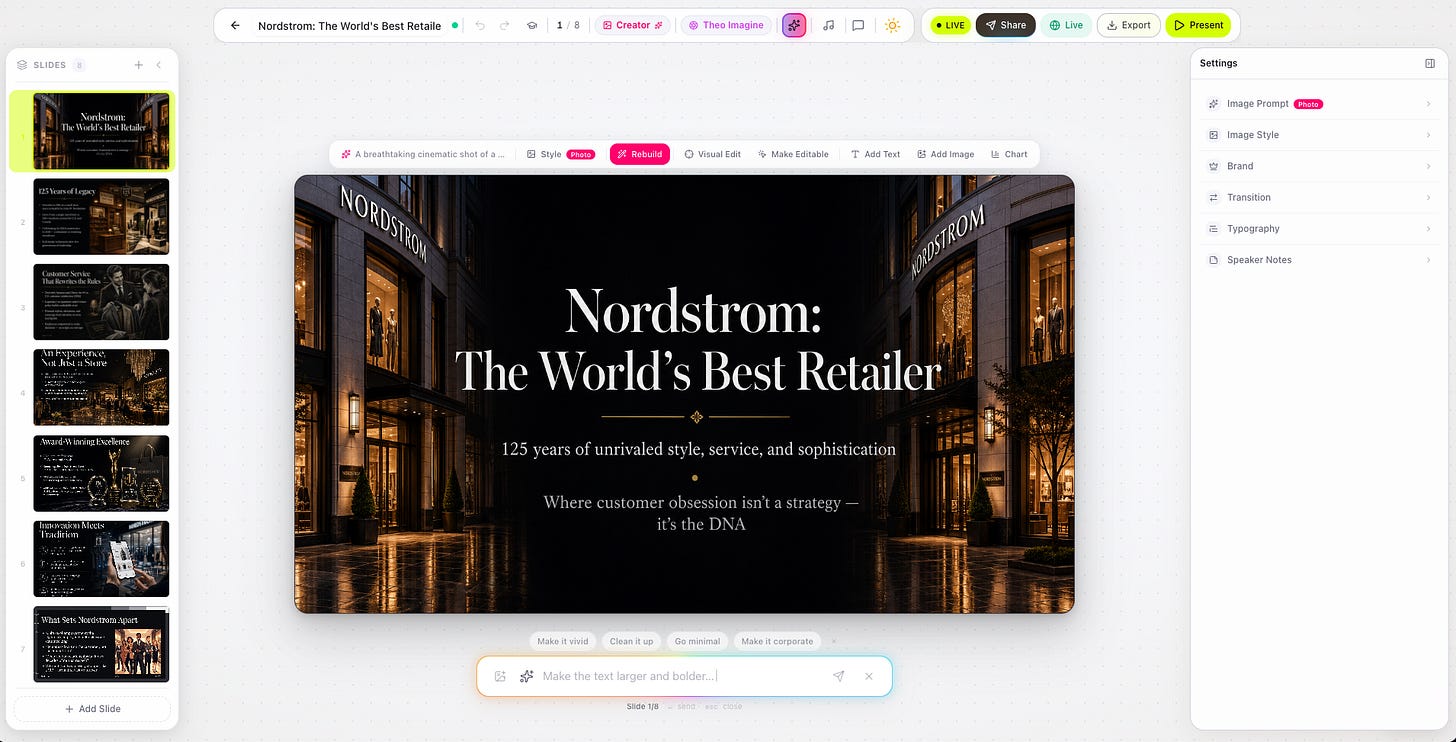Start the slideshow with Present
This screenshot has height=742, width=1456.
[x=1198, y=25]
